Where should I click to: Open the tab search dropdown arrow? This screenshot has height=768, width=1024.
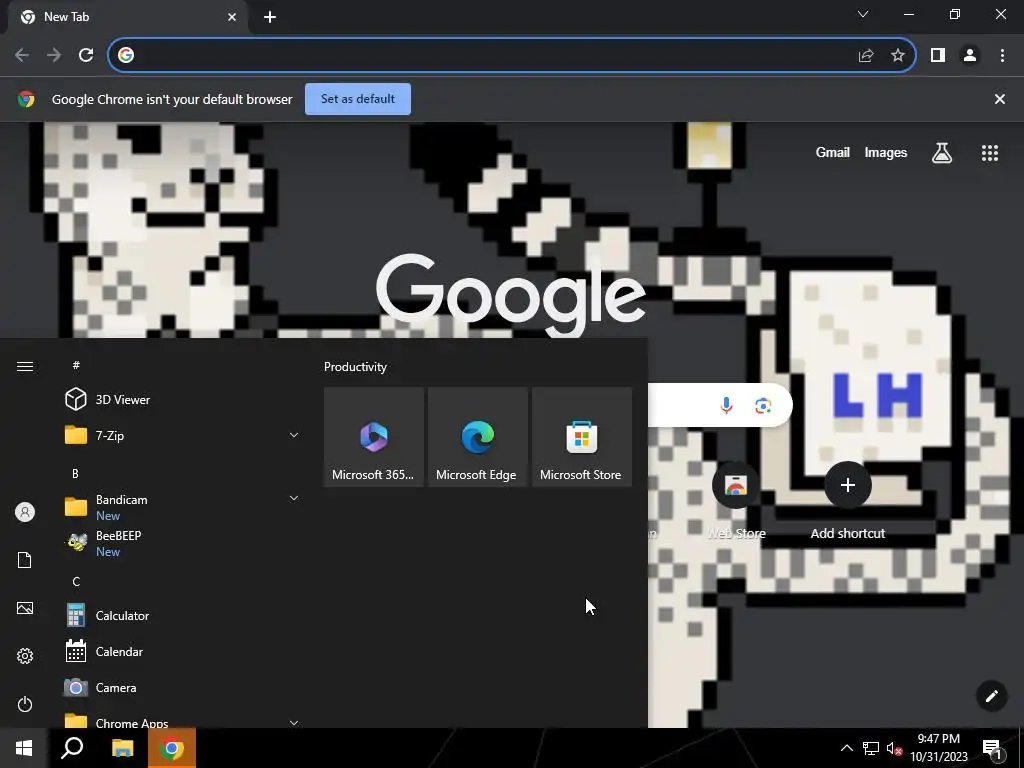863,14
